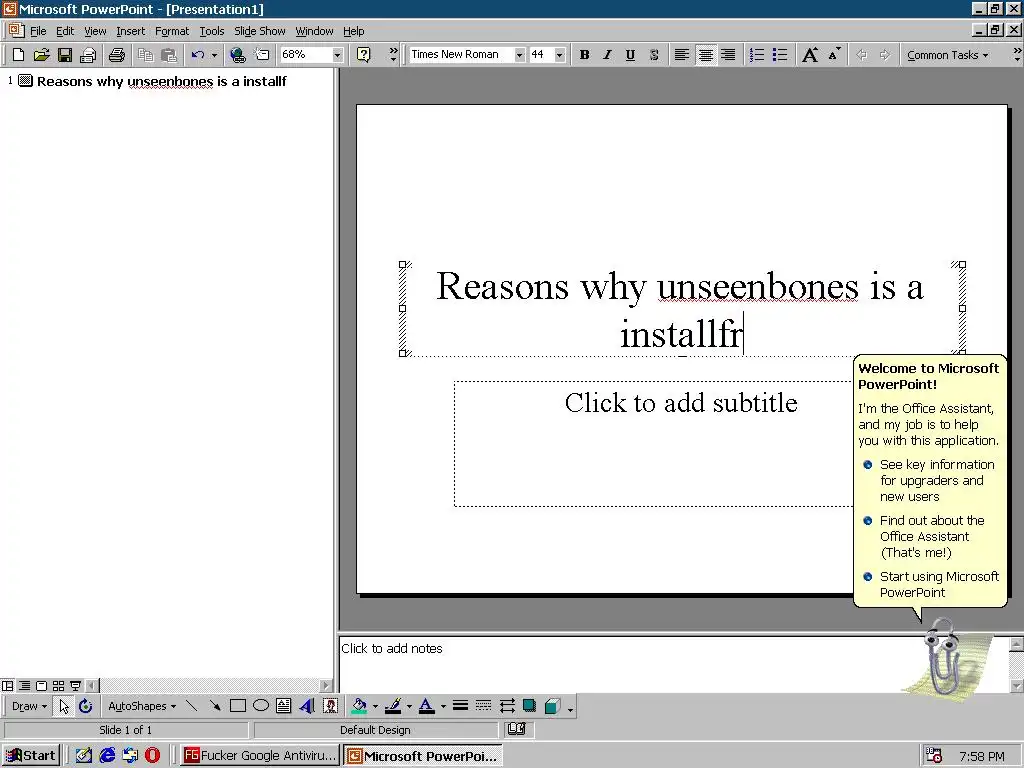Create a new presentation with New icon

[x=18, y=55]
